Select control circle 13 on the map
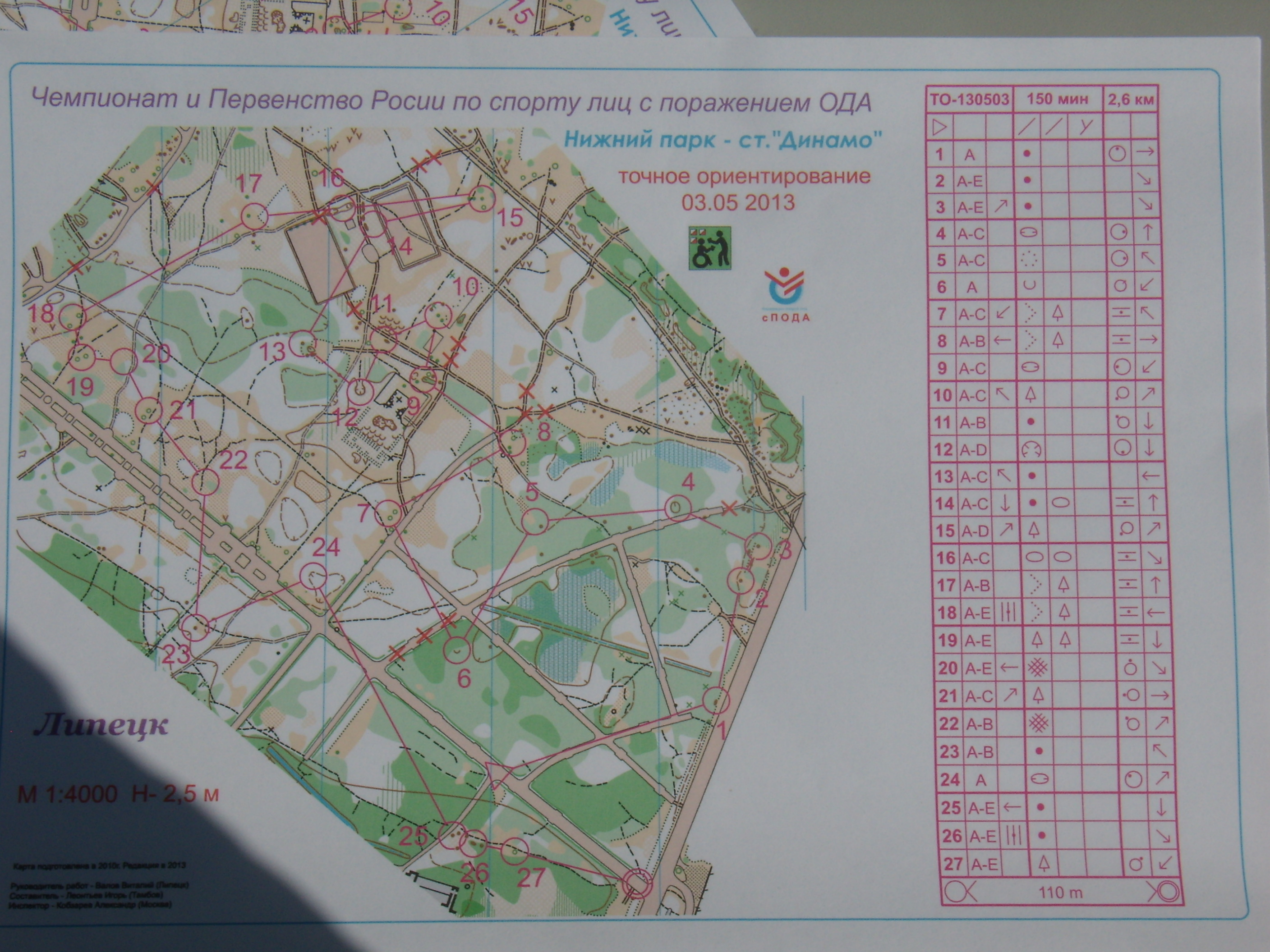Image resolution: width=1270 pixels, height=952 pixels. coord(302,344)
